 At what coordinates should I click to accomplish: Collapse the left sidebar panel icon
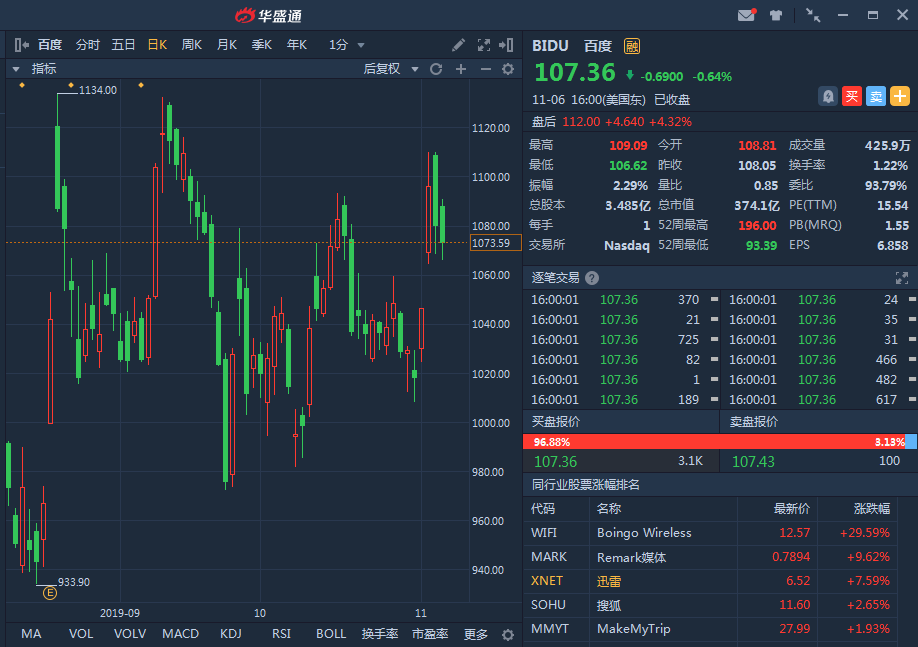pos(22,44)
